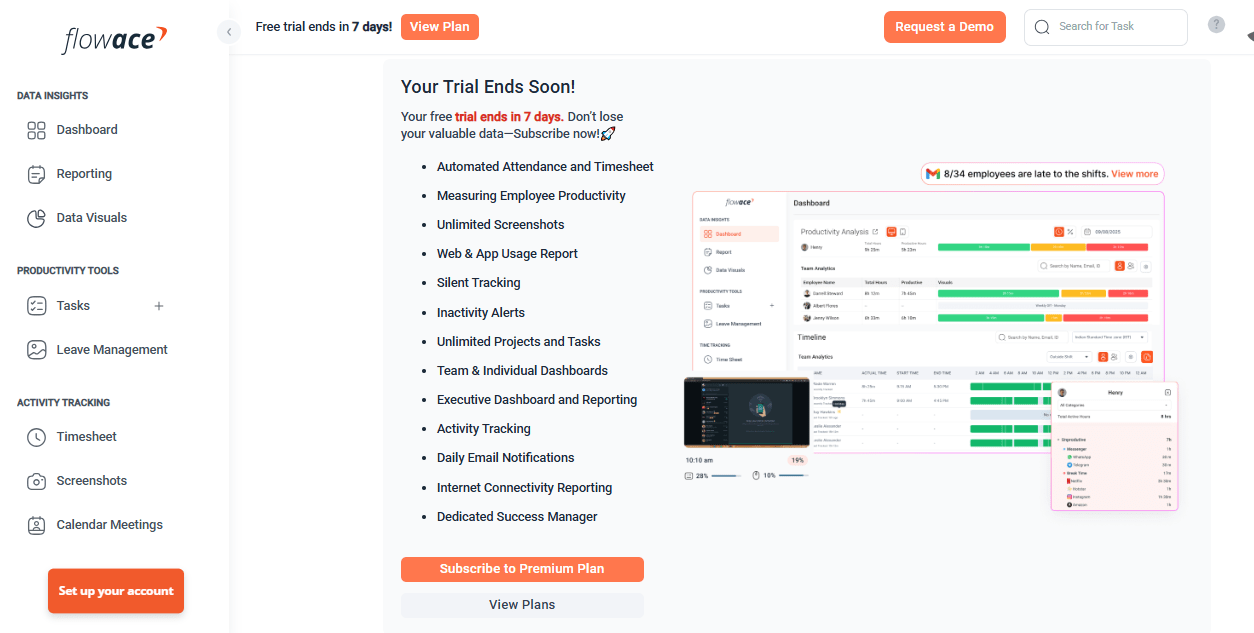The width and height of the screenshot is (1254, 633).
Task: Click Subscribe to Premium Plan
Action: [x=522, y=569]
